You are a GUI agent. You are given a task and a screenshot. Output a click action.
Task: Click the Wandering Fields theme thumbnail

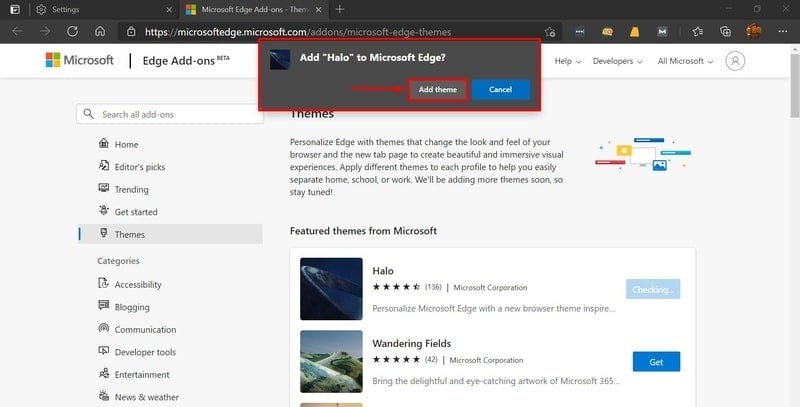[x=331, y=361]
